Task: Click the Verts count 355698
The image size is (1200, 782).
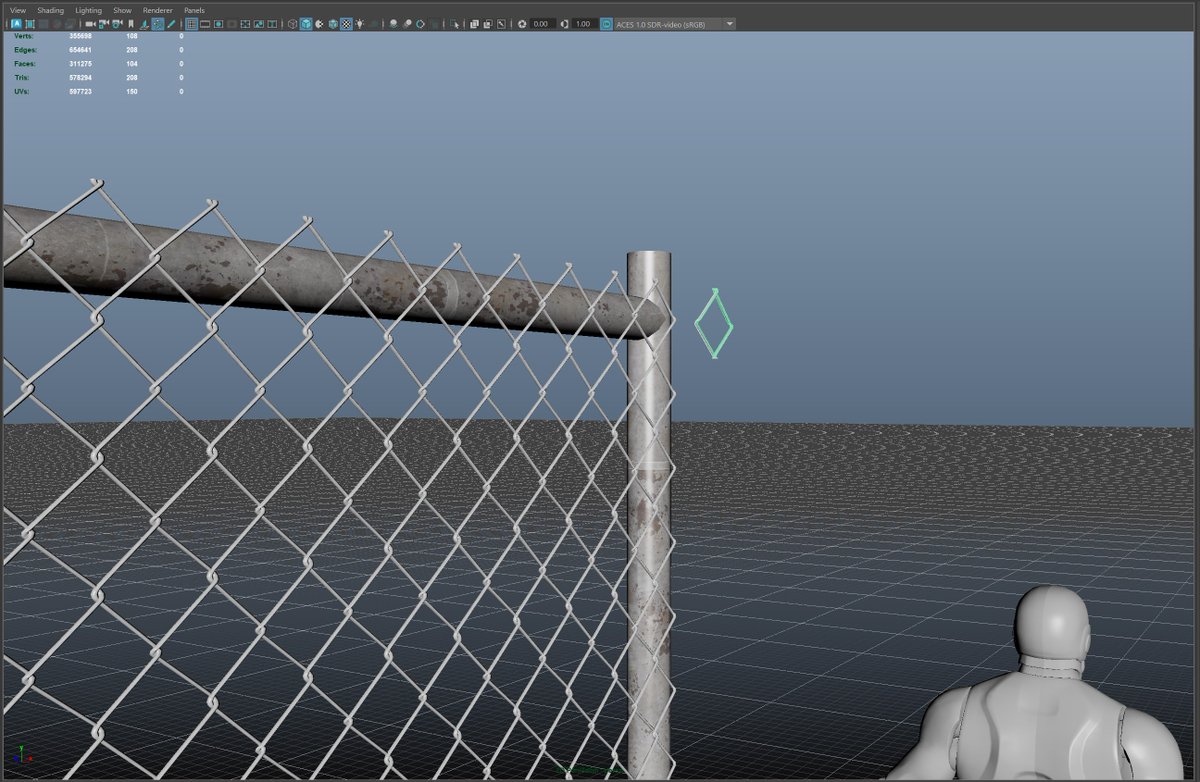Action: [x=79, y=35]
